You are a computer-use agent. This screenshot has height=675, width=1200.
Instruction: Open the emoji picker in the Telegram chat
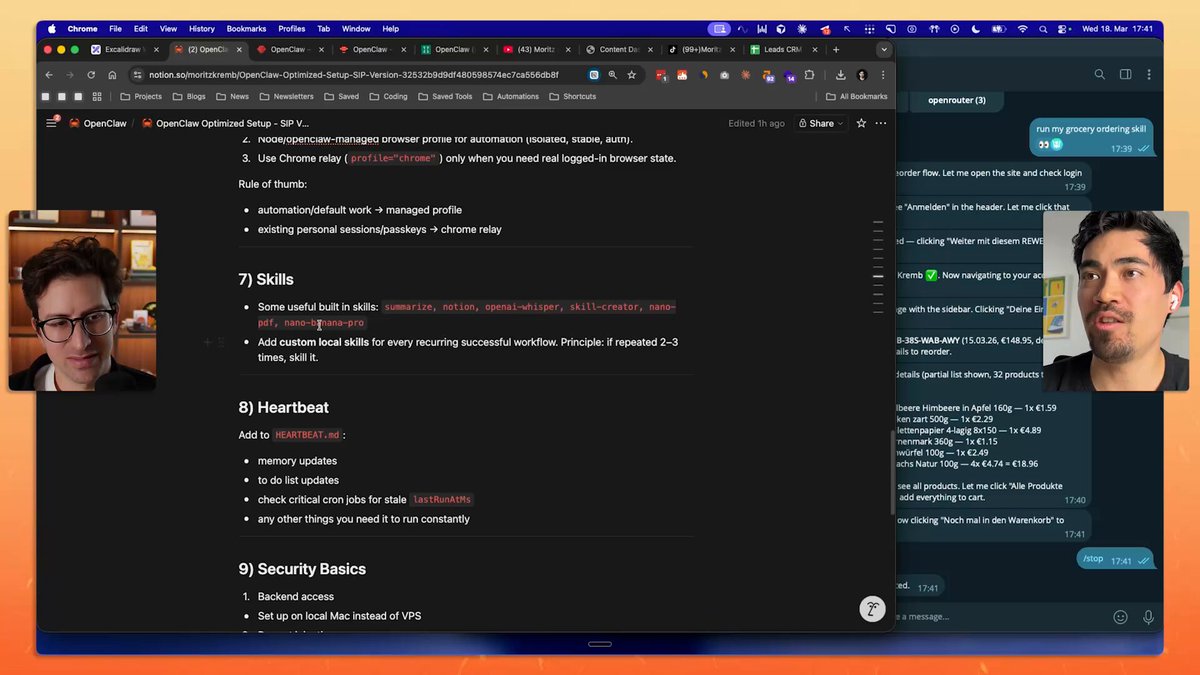(x=1119, y=616)
